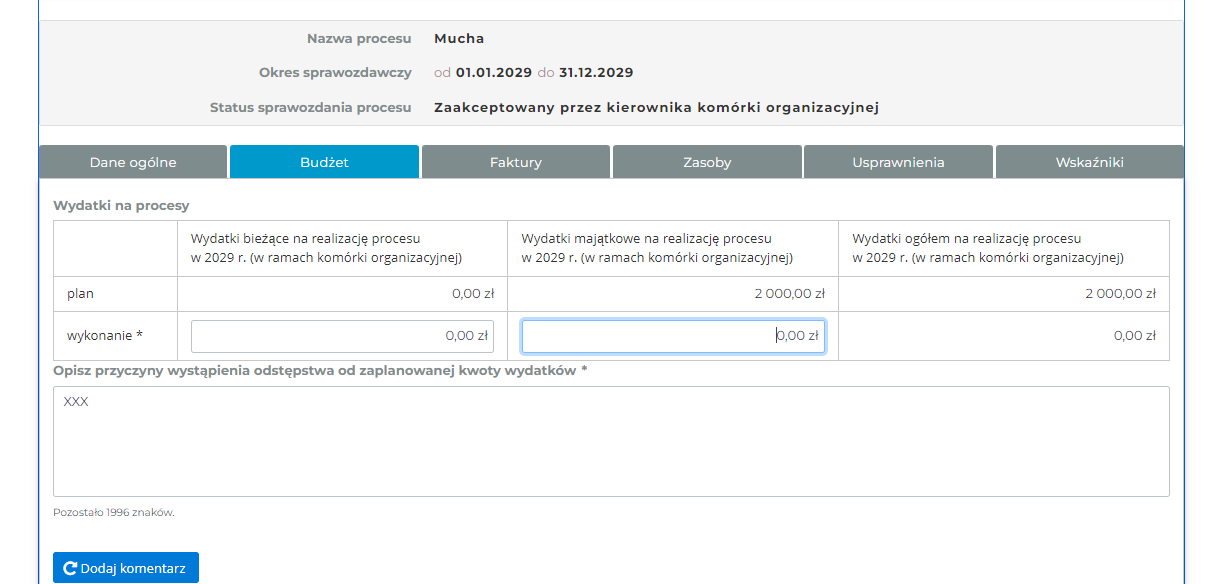Focus the wykonanie field for Wydatki bieżące
Viewport: 1225px width, 584px height.
coord(342,337)
